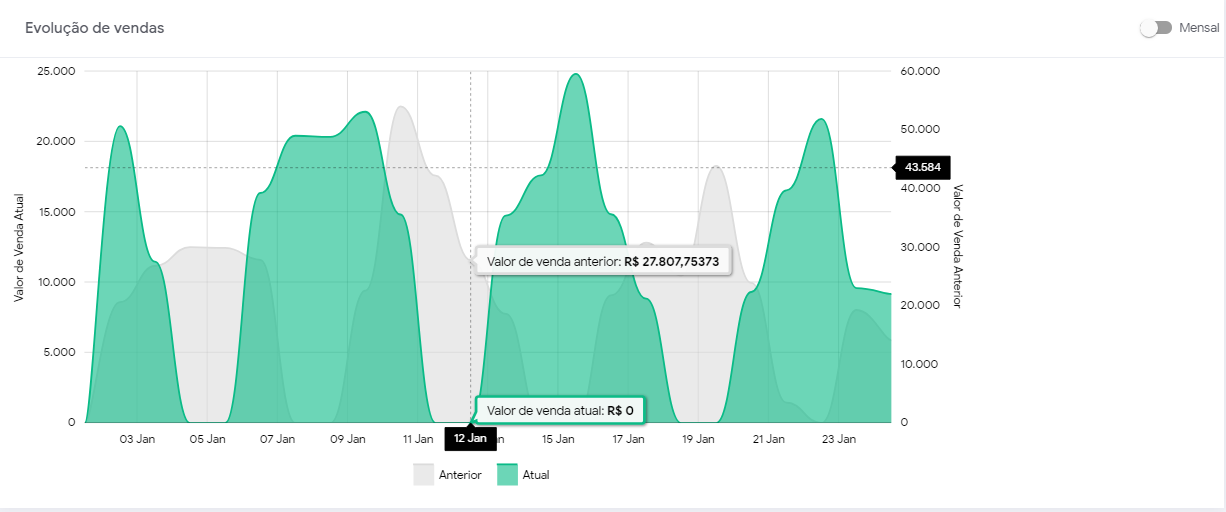Select the 19 Jan axis label
Image resolution: width=1226 pixels, height=512 pixels.
pyautogui.click(x=698, y=439)
